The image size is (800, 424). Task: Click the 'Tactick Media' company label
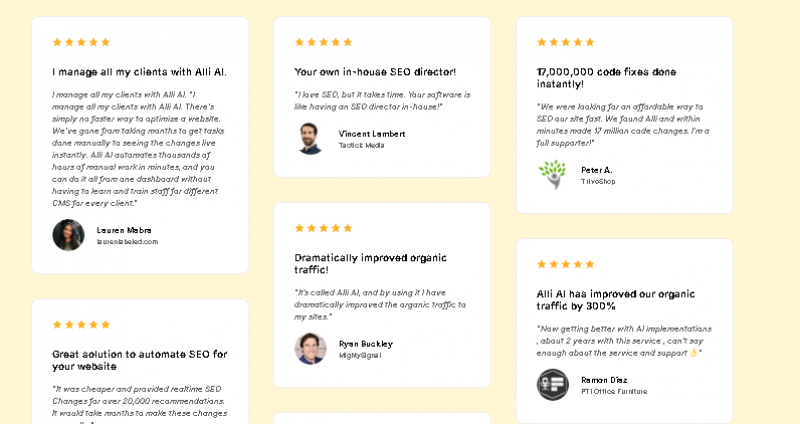[361, 145]
